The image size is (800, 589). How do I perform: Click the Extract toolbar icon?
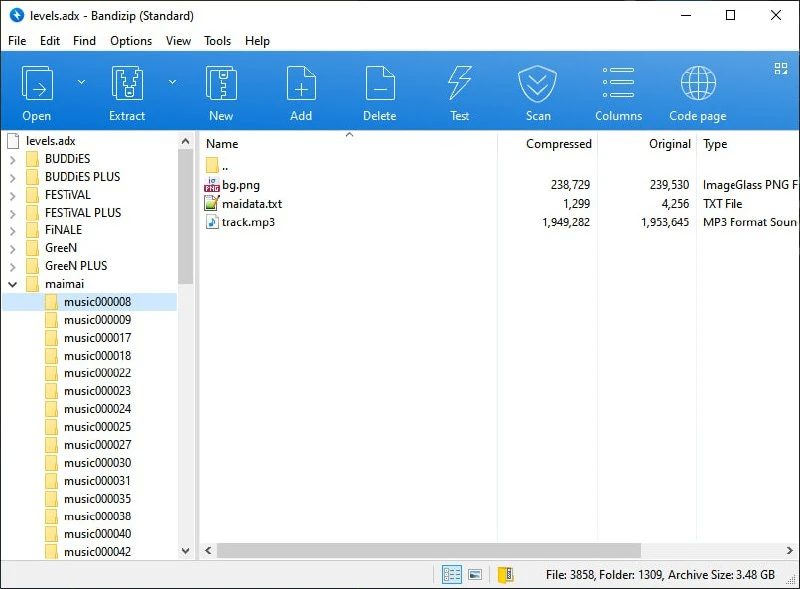127,85
